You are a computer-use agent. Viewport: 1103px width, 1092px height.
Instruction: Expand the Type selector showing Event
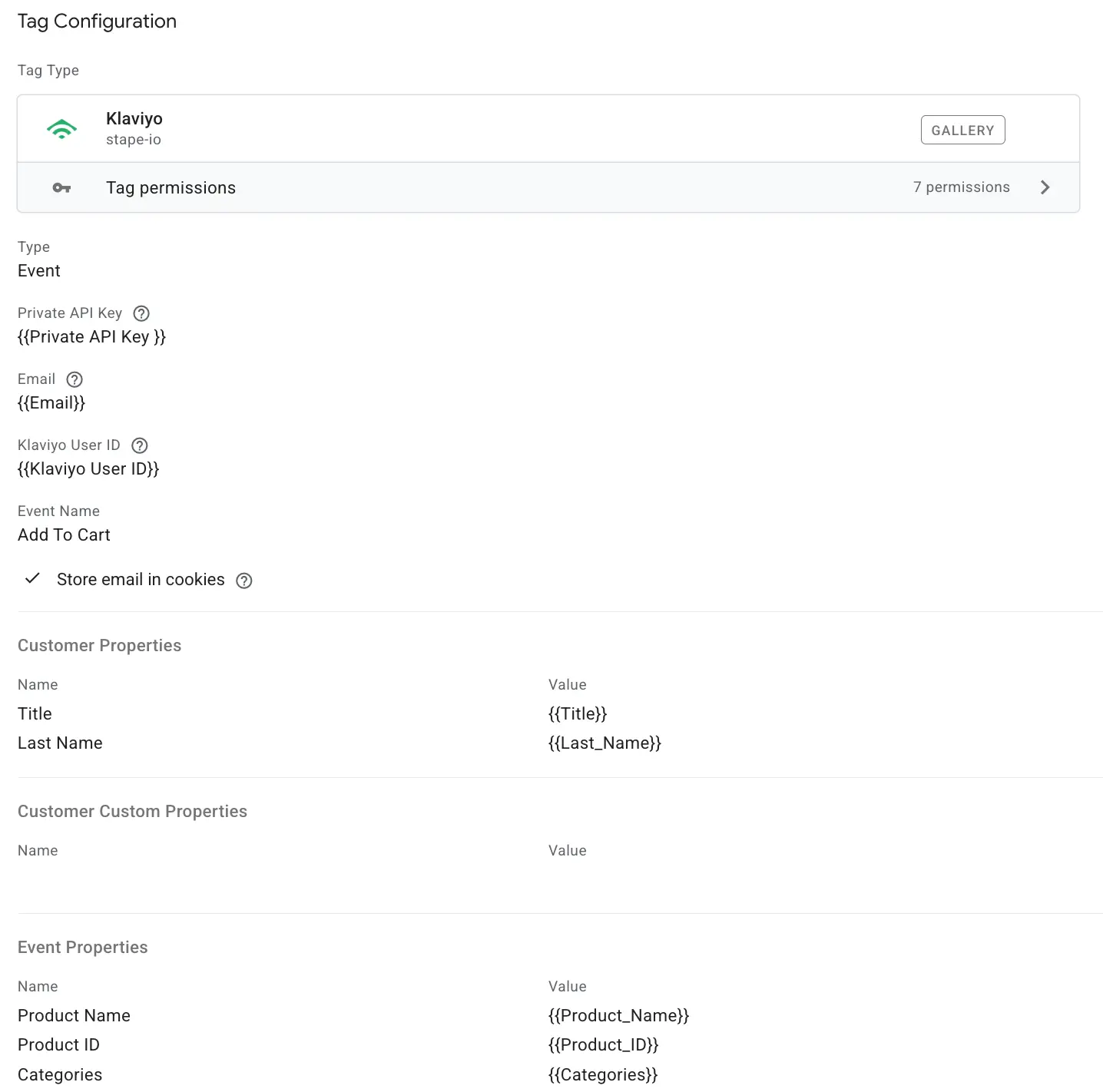39,270
